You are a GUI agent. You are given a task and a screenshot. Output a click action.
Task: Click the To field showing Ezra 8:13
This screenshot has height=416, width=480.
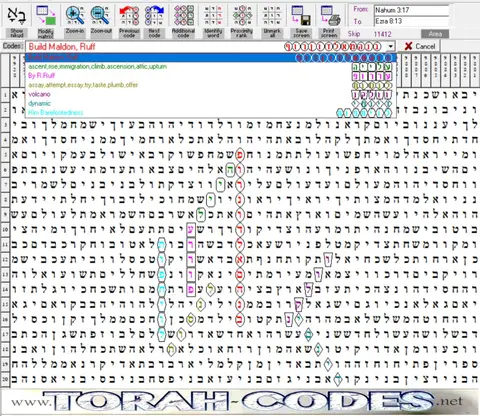coord(411,21)
